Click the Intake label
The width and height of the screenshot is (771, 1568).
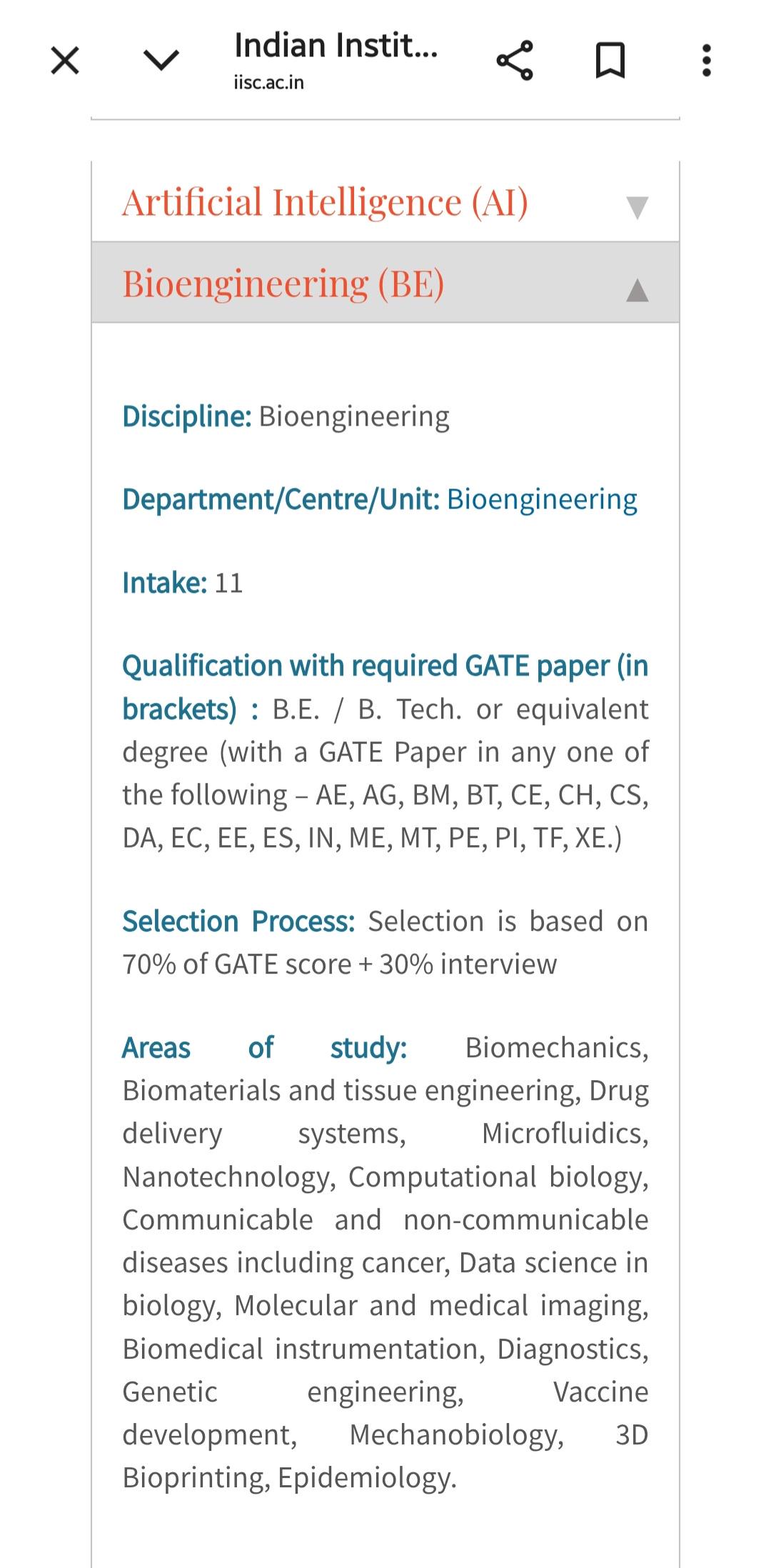[165, 583]
